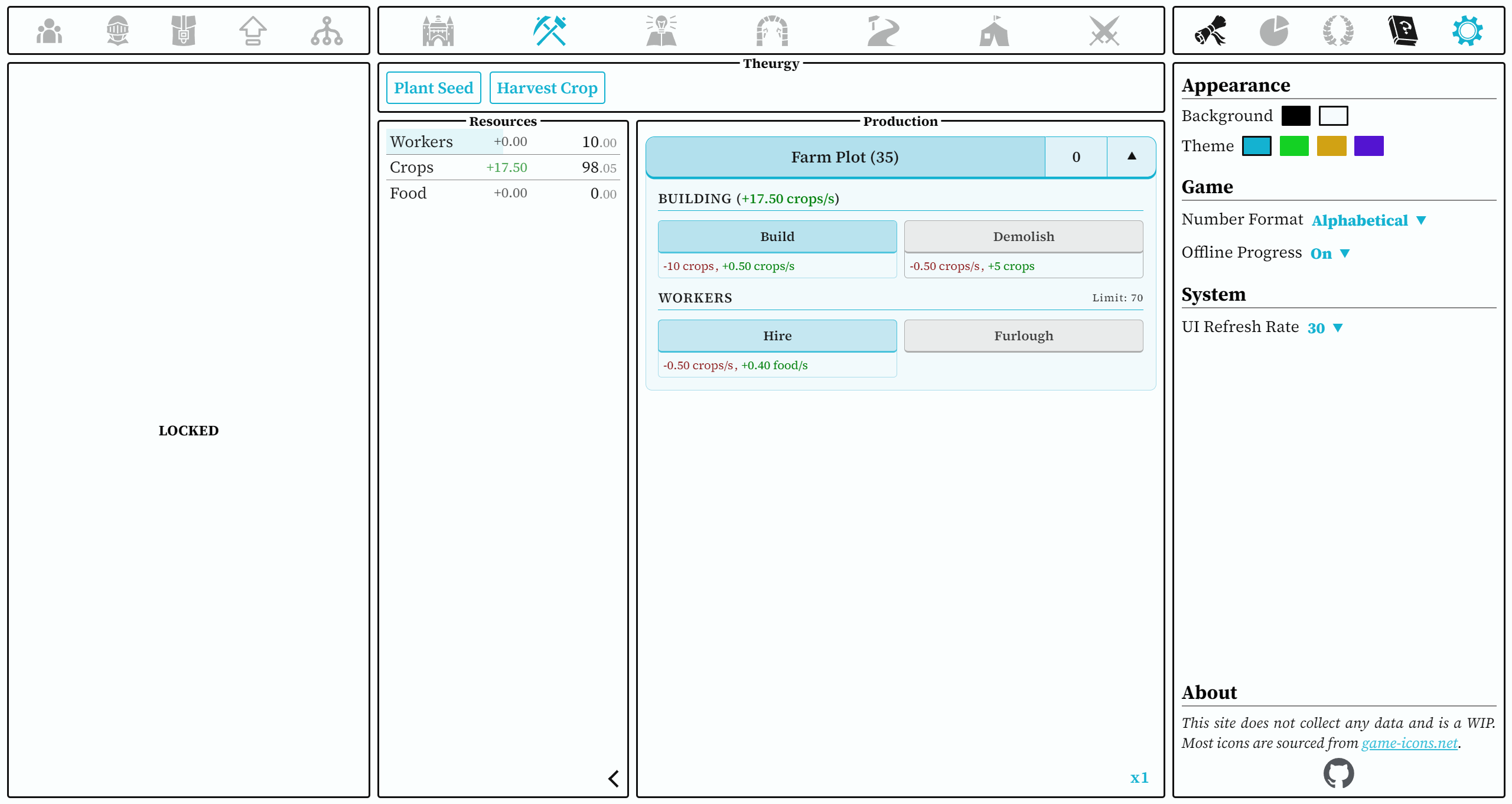Open the pie chart statistics icon

pos(1274,31)
